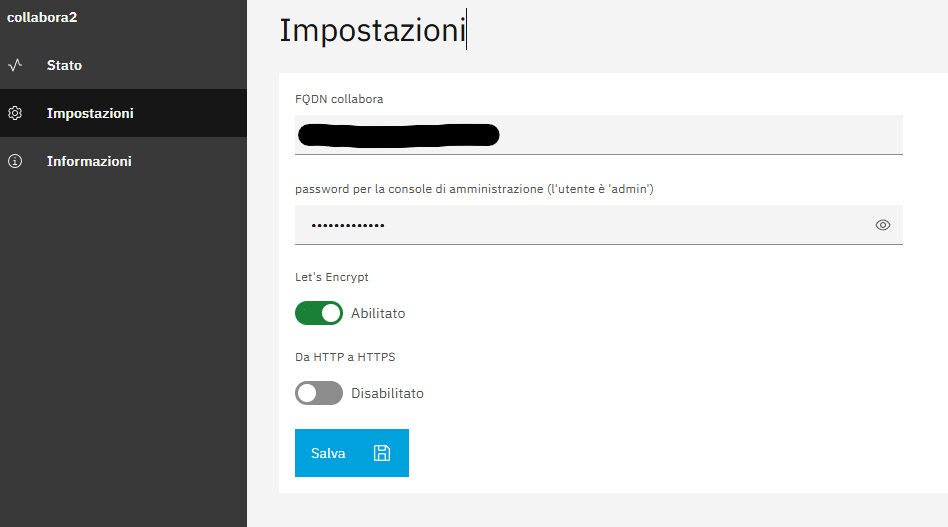Show password using the eye icon
This screenshot has height=527, width=948.
click(882, 225)
